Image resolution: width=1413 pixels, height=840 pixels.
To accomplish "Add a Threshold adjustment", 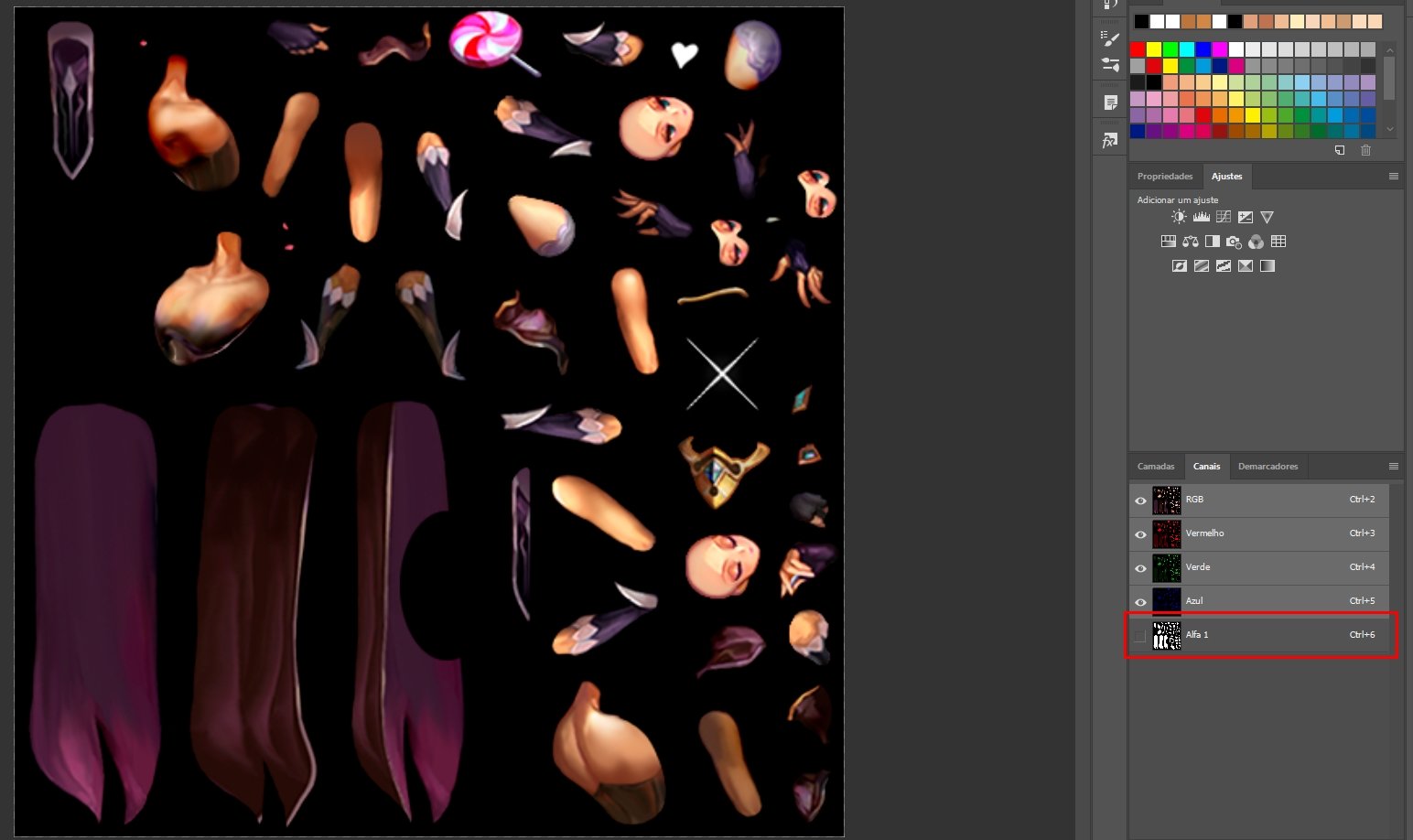I will tap(1223, 266).
